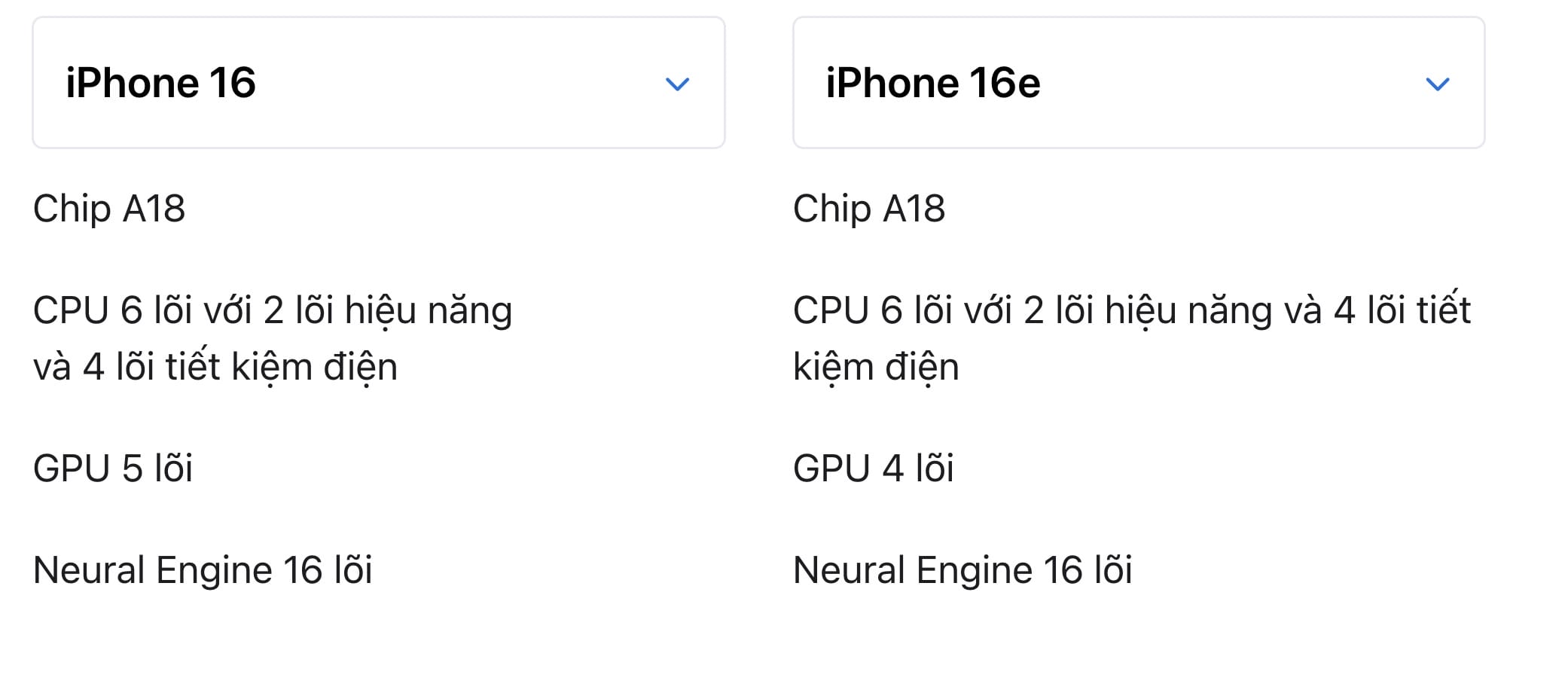The width and height of the screenshot is (1568, 696).
Task: Click "và 4 lõi tiết kiệm điện" under iPhone 16
Action: [215, 367]
